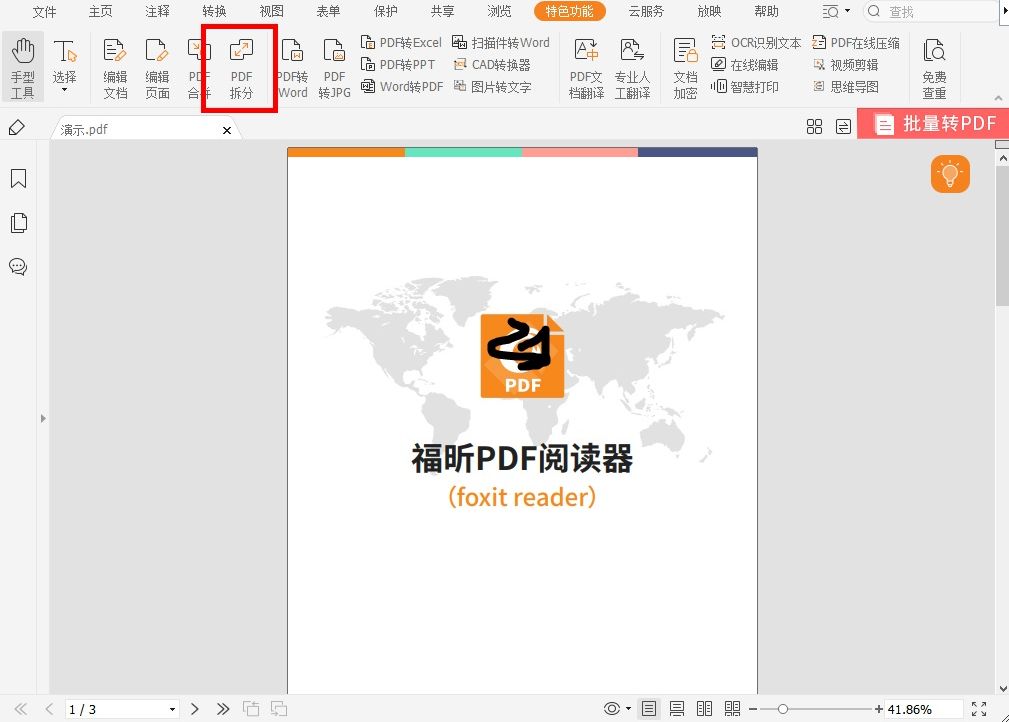Open the bookmarks panel in the sidebar

pyautogui.click(x=17, y=178)
